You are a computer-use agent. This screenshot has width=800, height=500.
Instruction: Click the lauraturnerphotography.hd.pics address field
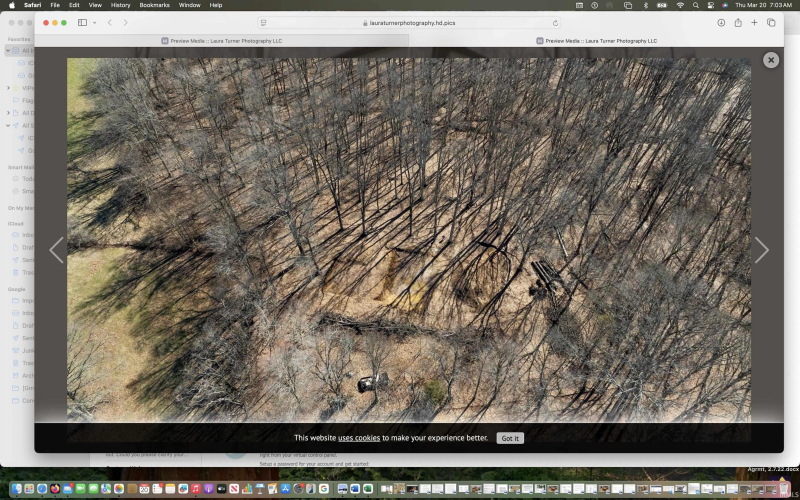tap(409, 23)
